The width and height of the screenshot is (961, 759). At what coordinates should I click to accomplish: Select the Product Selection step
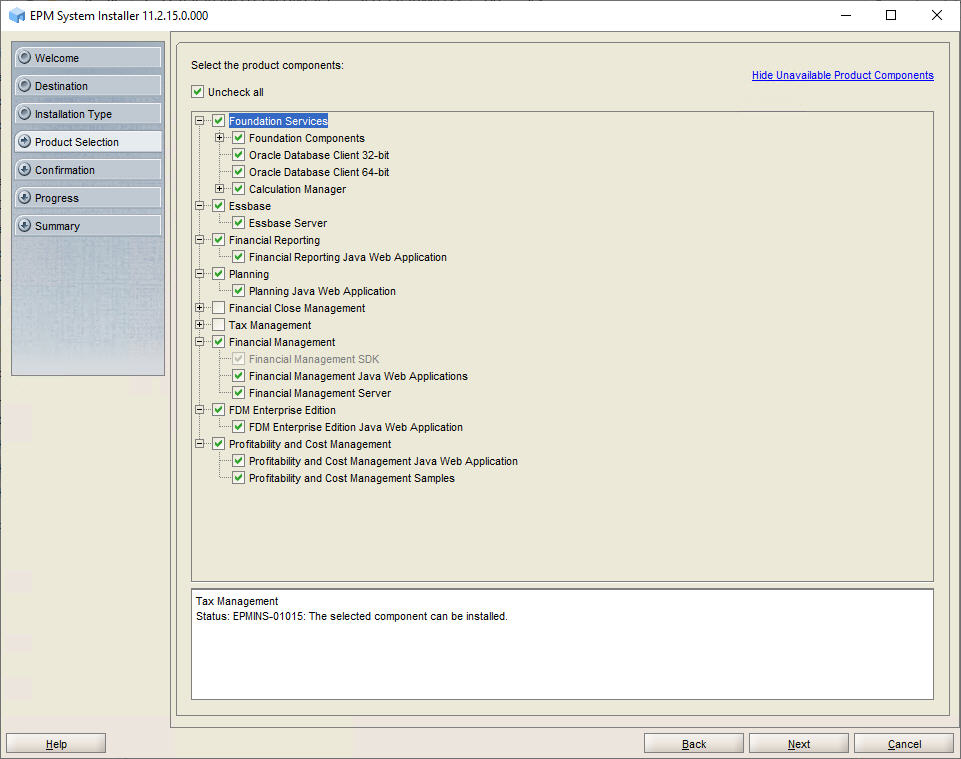88,142
